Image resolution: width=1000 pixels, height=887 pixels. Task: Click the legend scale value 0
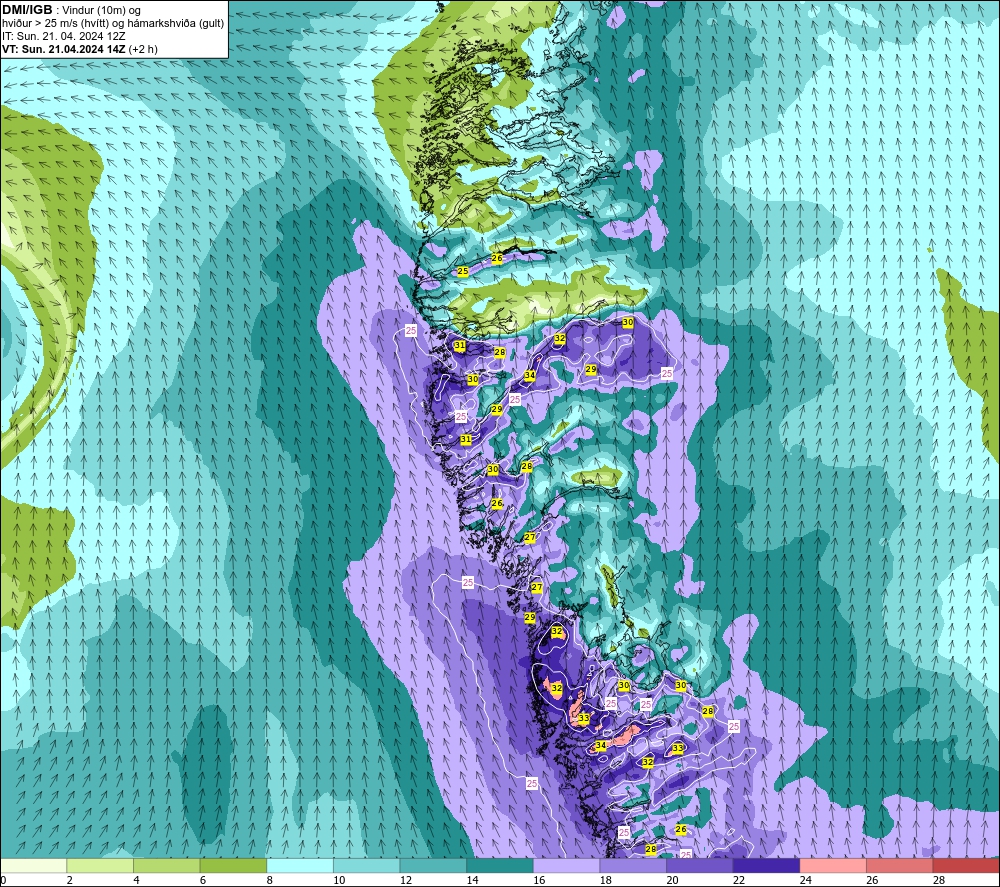[3, 880]
